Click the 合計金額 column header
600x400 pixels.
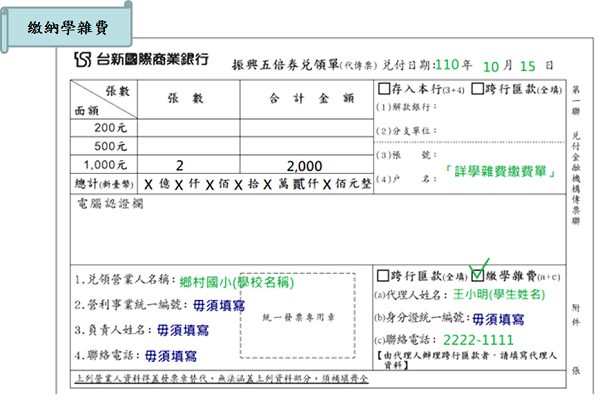pos(311,99)
